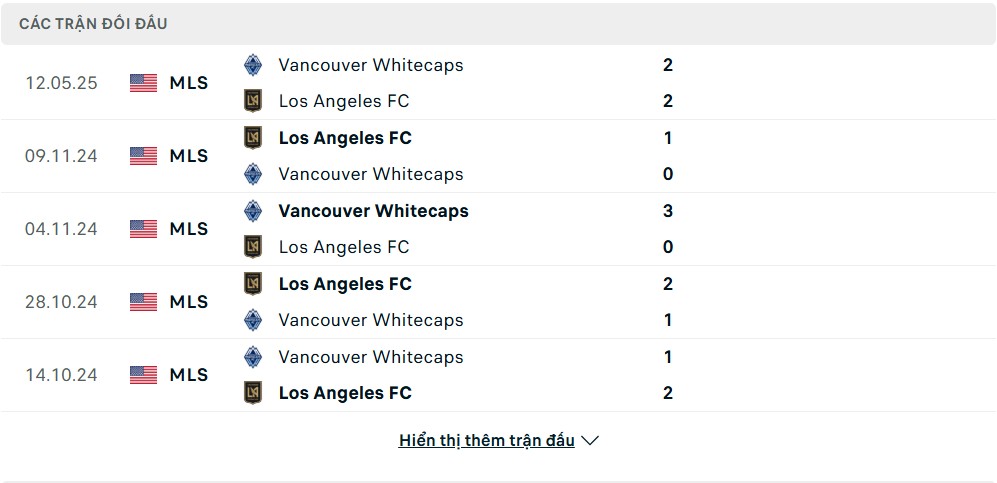Select MLS league label for 09.11.24 match
The width and height of the screenshot is (997, 483).
189,156
